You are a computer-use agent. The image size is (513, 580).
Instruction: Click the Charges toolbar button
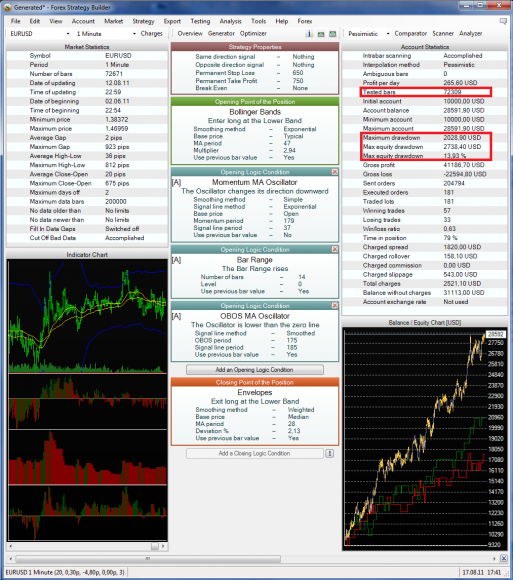point(152,34)
